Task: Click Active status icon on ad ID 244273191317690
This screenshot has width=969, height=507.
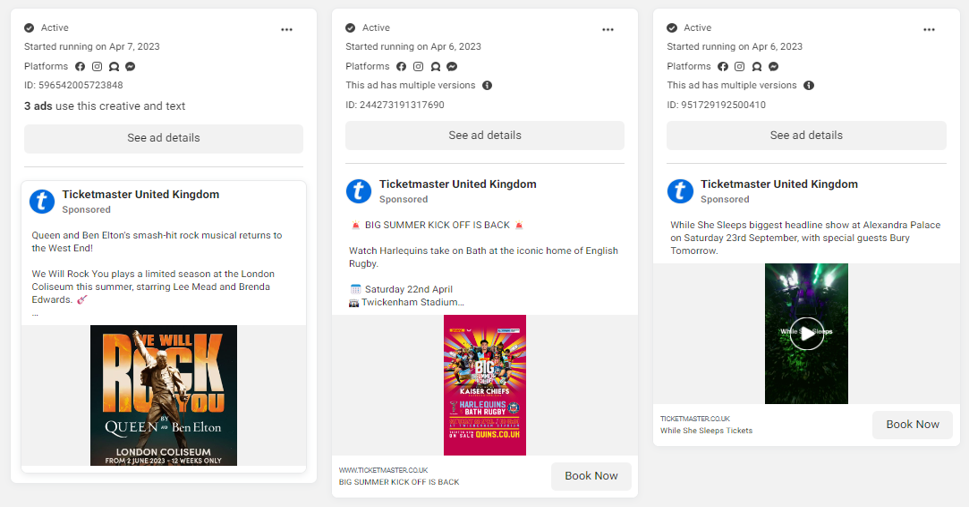Action: click(x=350, y=28)
